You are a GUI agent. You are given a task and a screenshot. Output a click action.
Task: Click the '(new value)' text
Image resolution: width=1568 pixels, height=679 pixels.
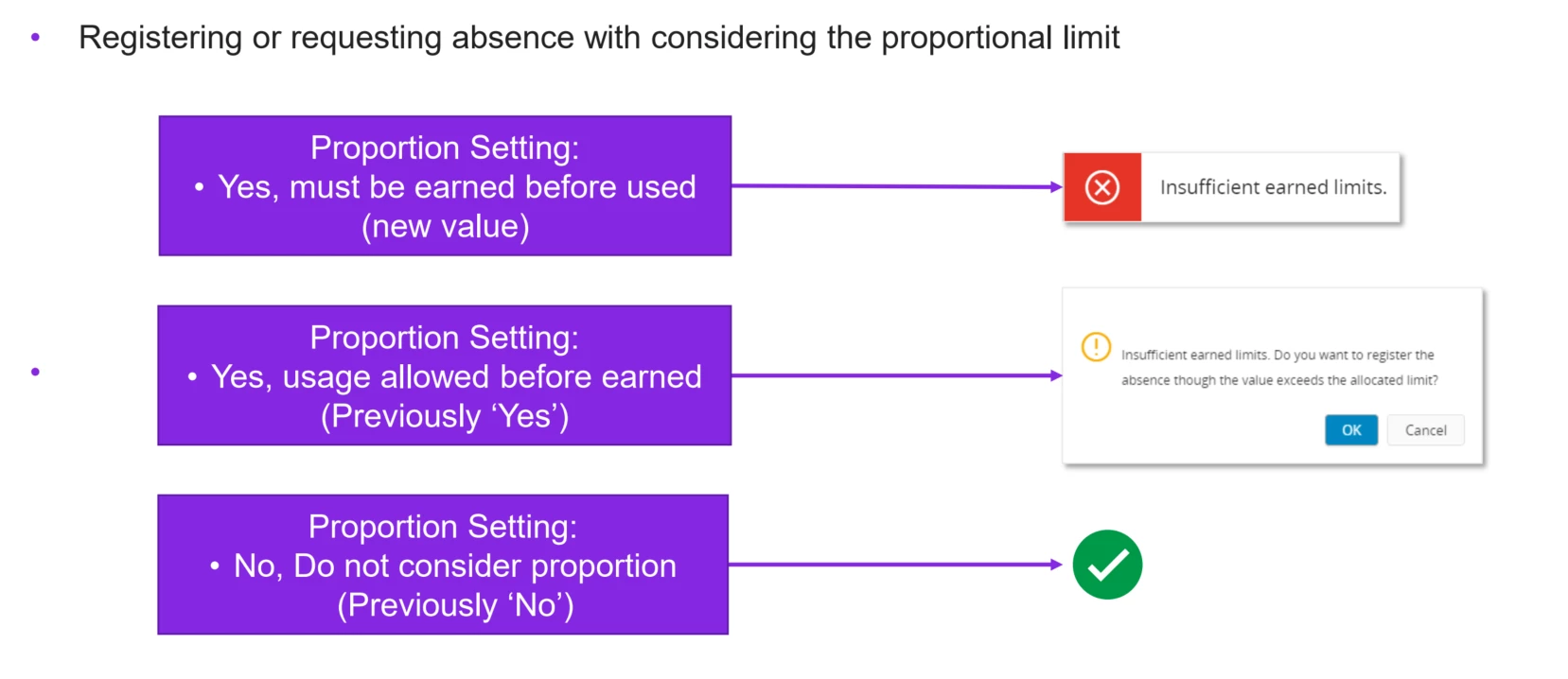(x=445, y=227)
